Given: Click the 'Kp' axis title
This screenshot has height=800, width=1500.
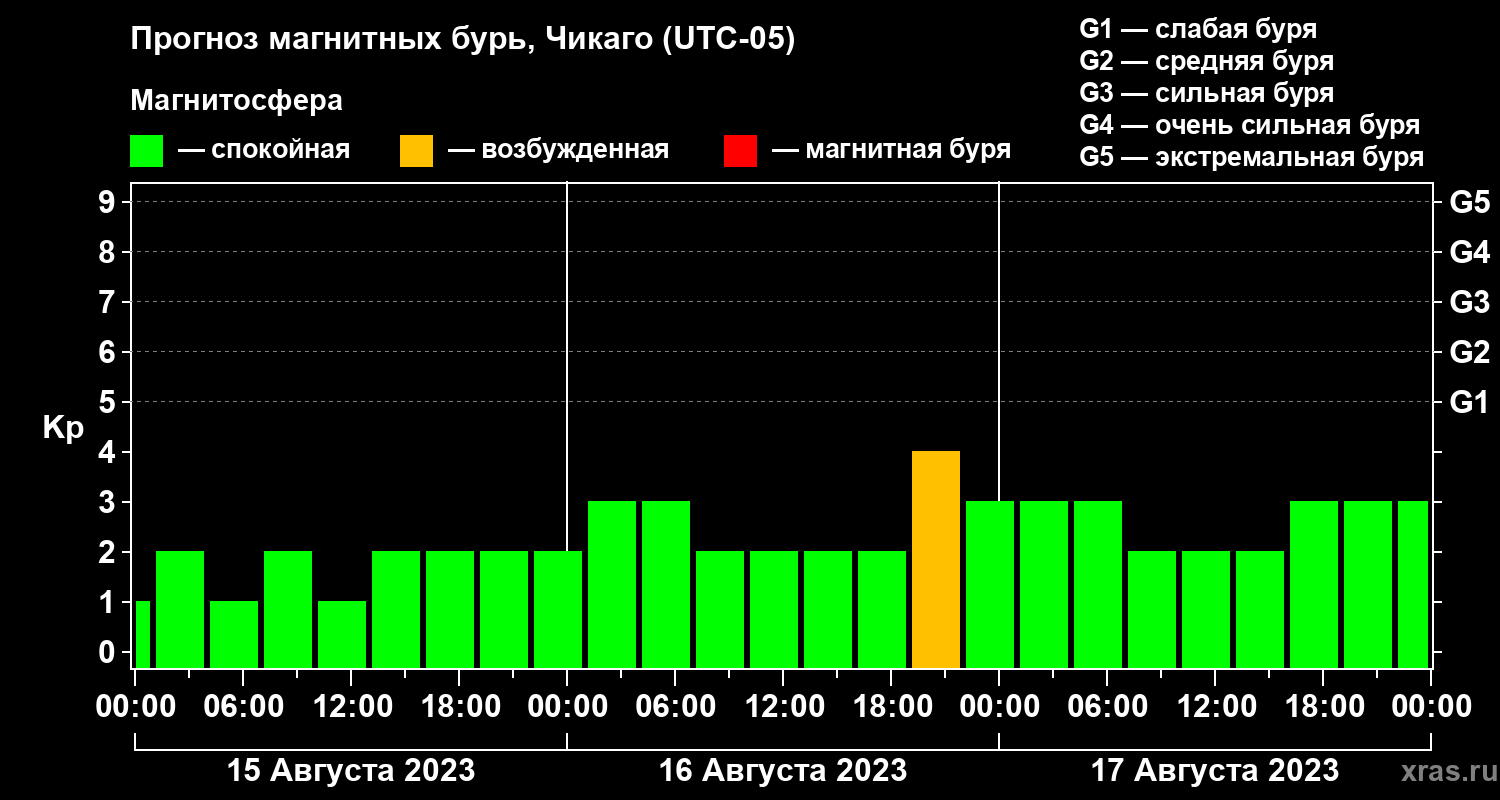Looking at the screenshot, I should [63, 427].
